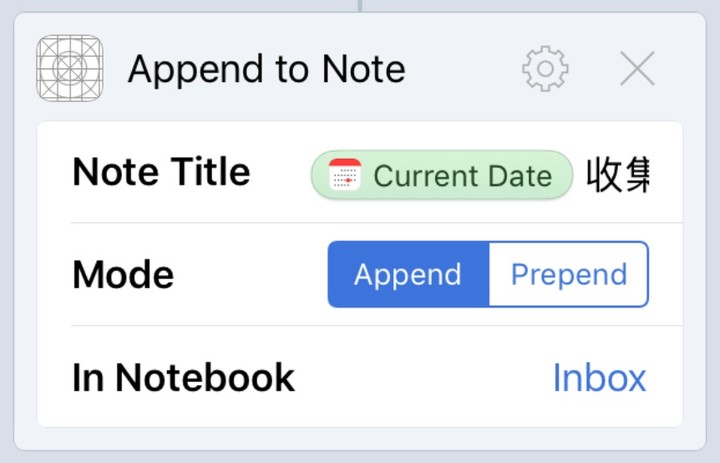Click the Mode label
The width and height of the screenshot is (720, 463).
(123, 275)
